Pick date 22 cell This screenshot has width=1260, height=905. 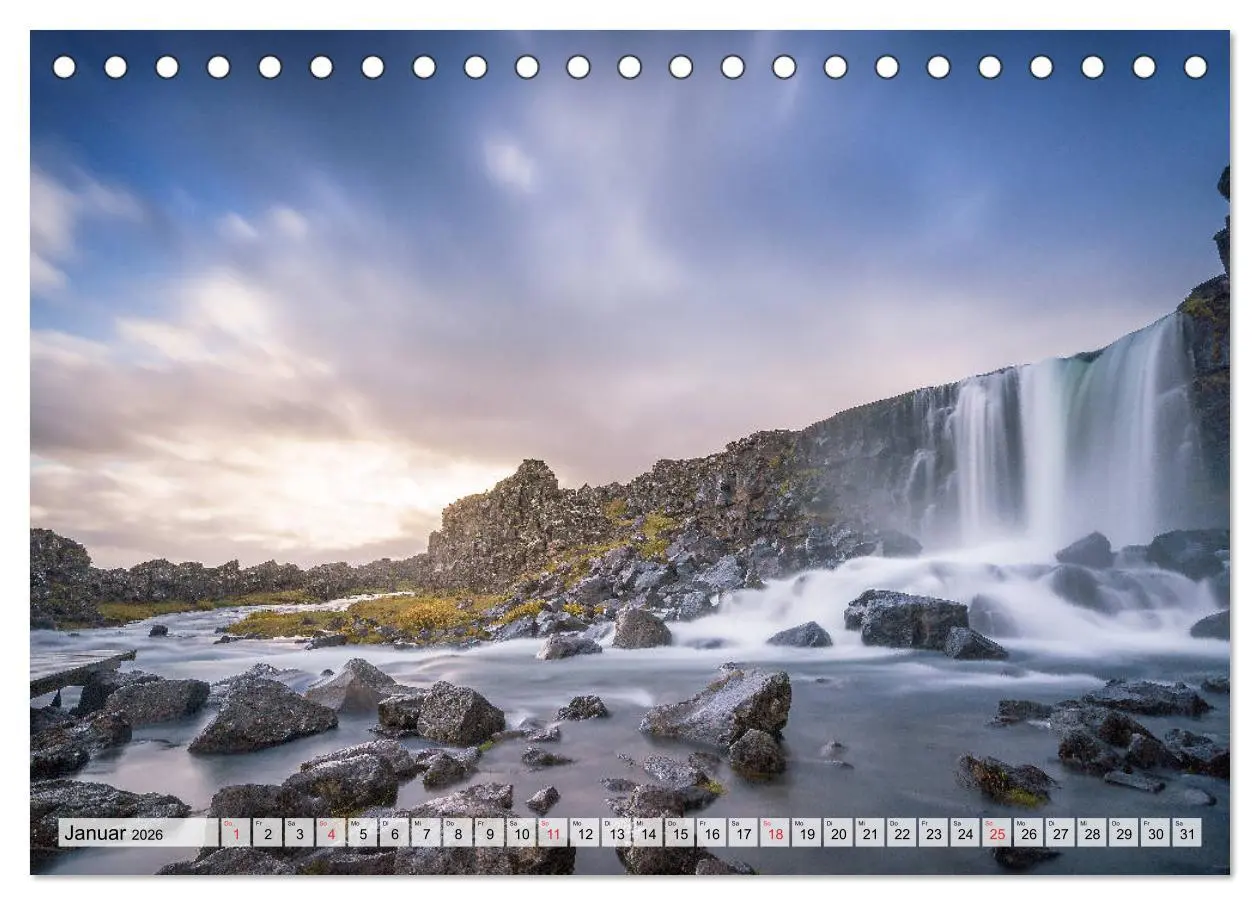901,833
